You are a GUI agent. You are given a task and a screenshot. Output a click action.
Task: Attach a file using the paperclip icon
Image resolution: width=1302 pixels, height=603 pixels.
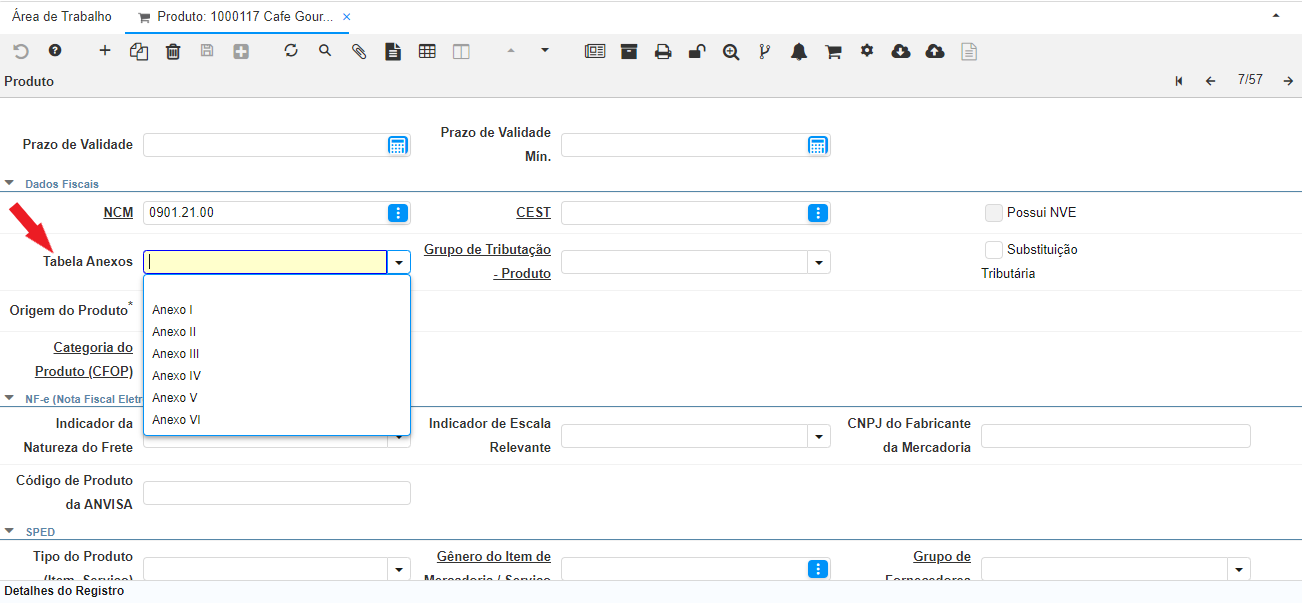pyautogui.click(x=358, y=50)
